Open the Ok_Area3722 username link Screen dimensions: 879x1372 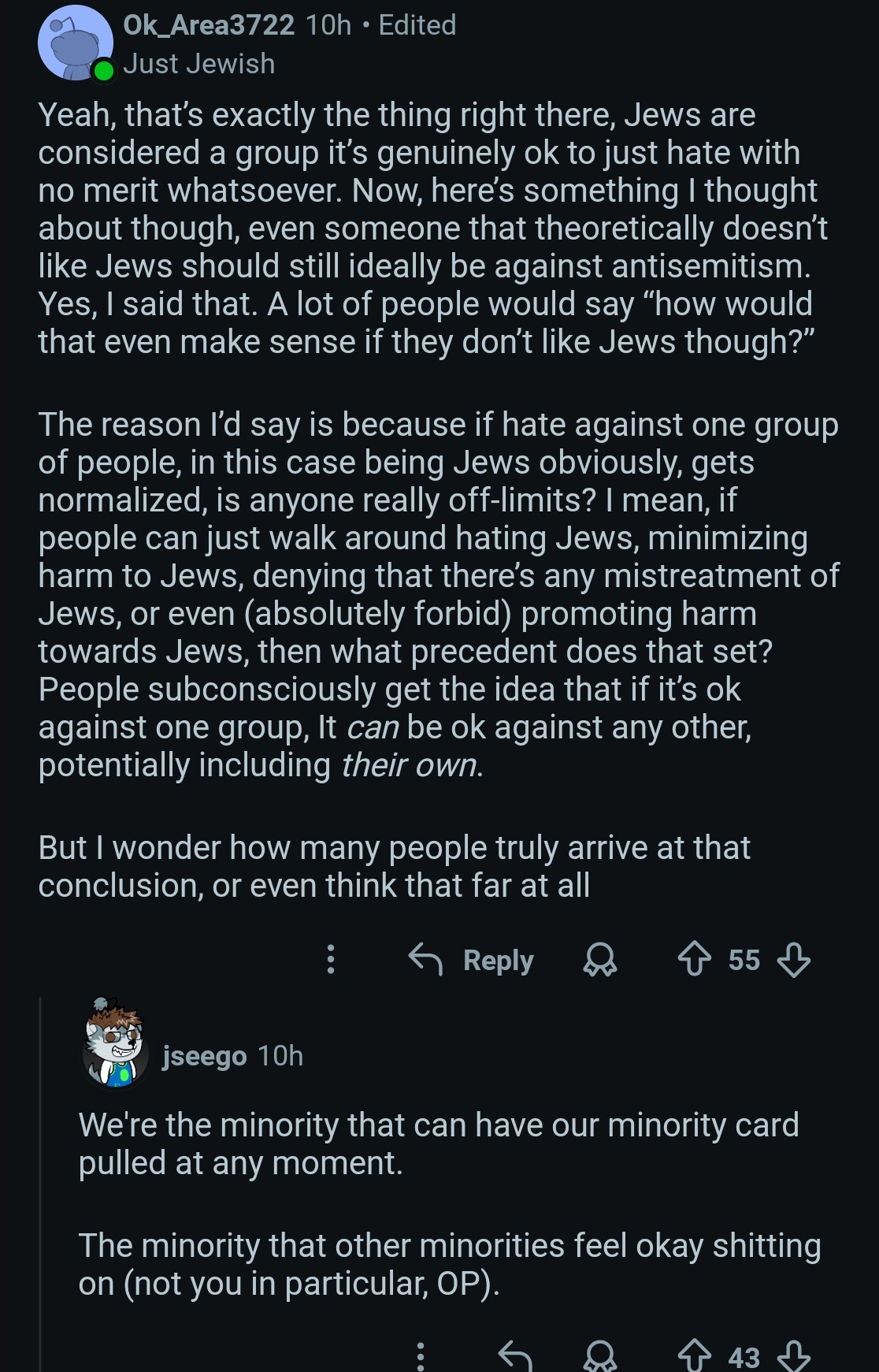pos(209,25)
